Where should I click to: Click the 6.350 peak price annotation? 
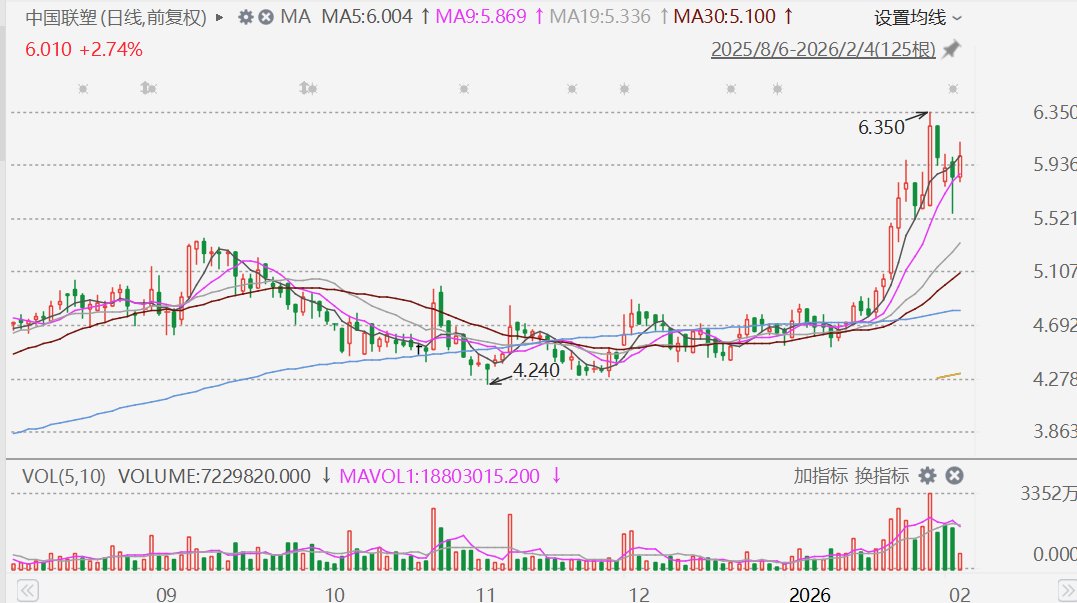pyautogui.click(x=881, y=127)
